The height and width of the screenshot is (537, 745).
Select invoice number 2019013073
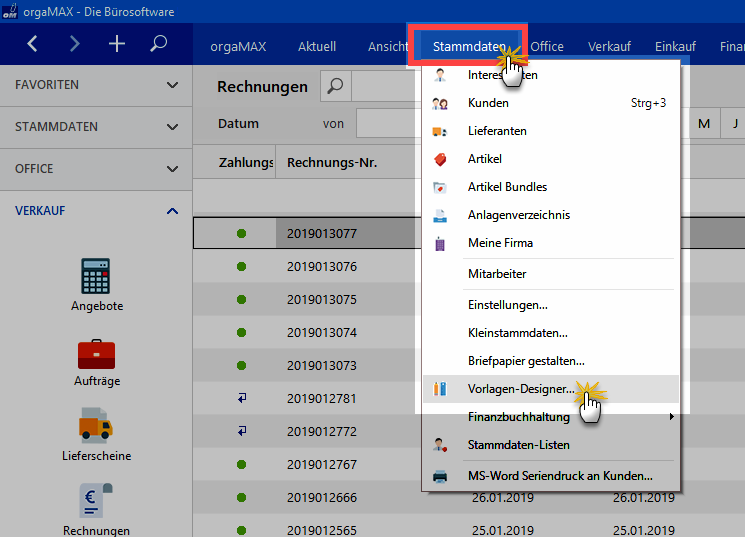[x=322, y=365]
